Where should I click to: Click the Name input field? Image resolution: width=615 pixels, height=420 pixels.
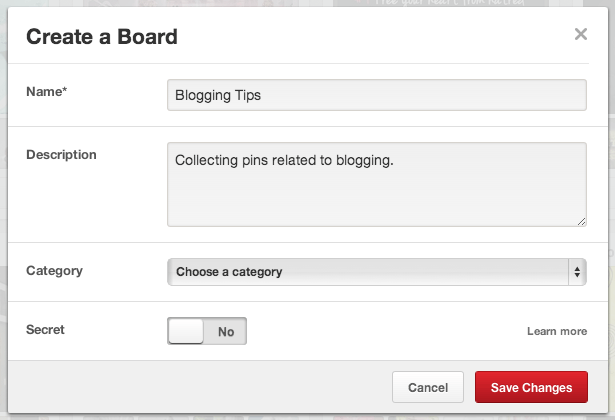point(376,95)
